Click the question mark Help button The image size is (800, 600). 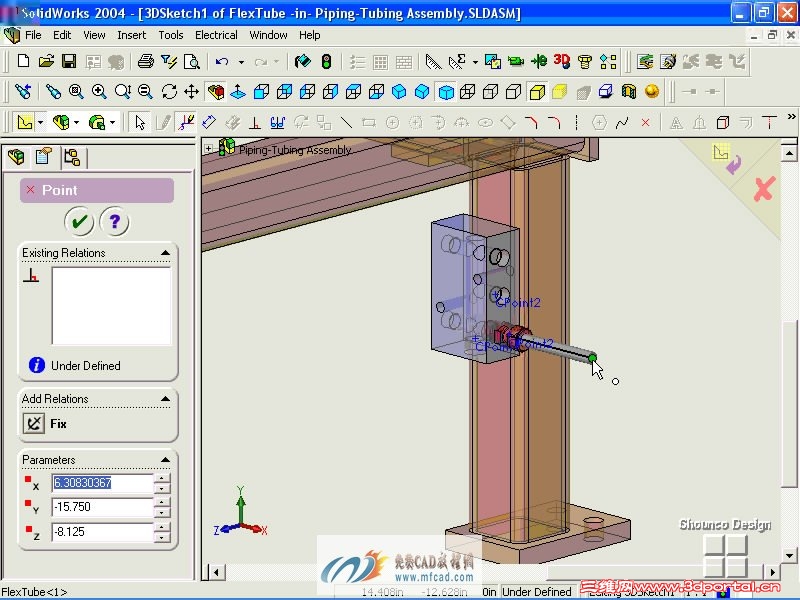tap(115, 221)
